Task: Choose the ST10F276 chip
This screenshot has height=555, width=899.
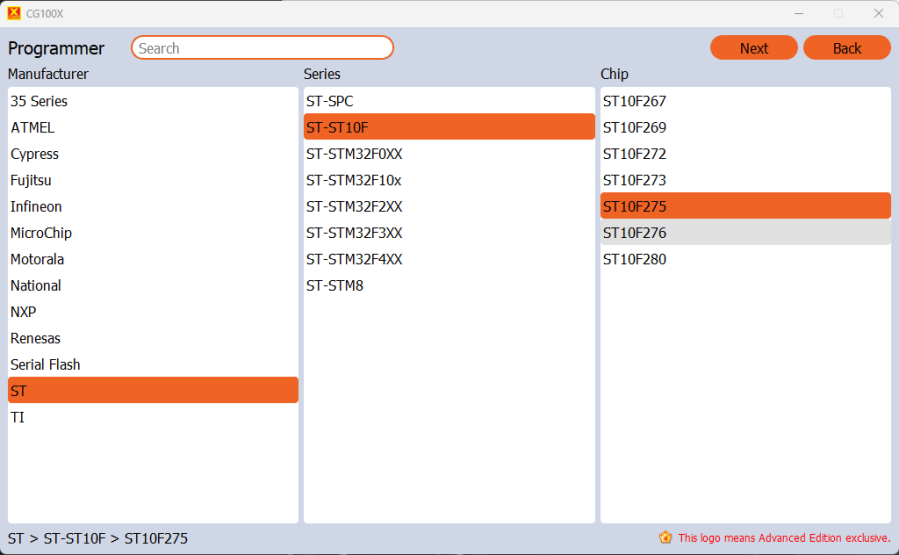Action: 634,233
